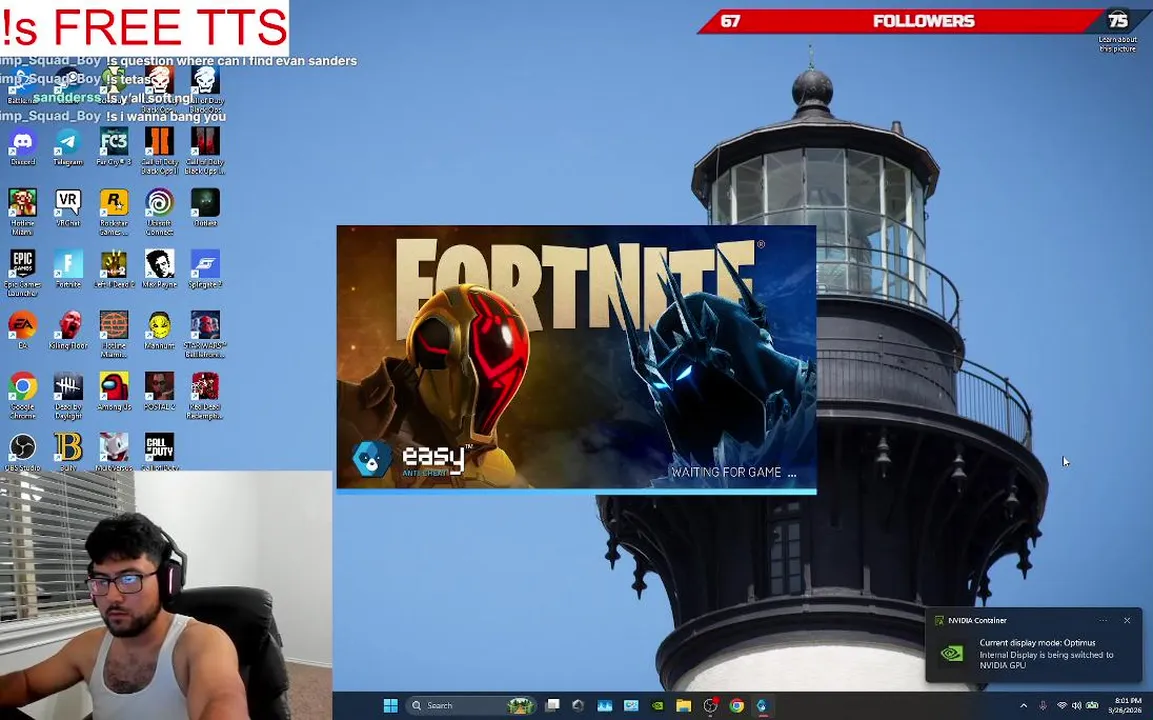Open the volume tray icon
Screen dimensions: 1153x720
point(1077,706)
